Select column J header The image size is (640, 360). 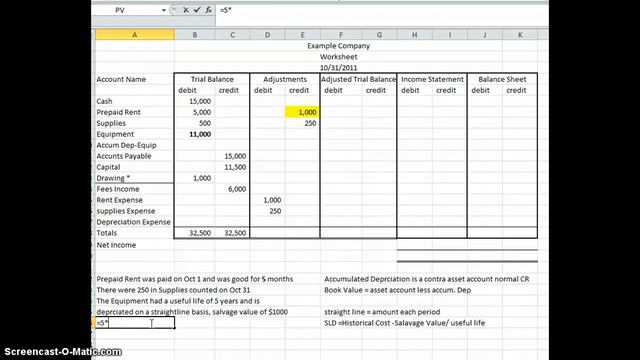(x=484, y=35)
